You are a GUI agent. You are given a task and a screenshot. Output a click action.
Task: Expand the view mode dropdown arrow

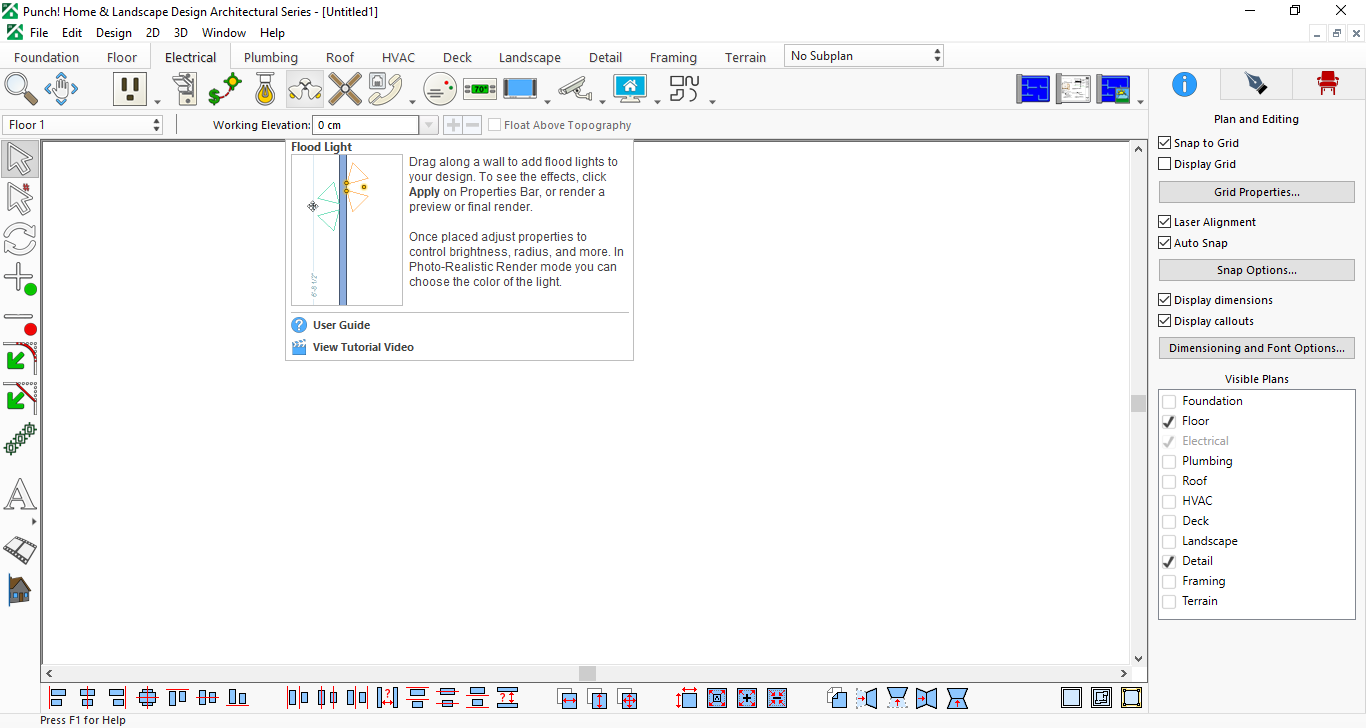[1141, 101]
